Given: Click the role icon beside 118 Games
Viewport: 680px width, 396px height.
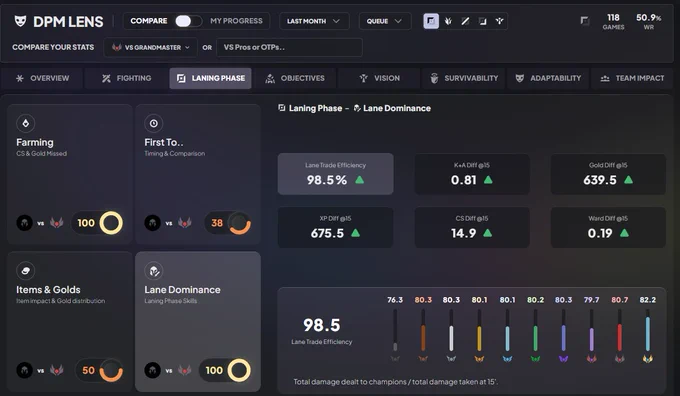Looking at the screenshot, I should (585, 21).
